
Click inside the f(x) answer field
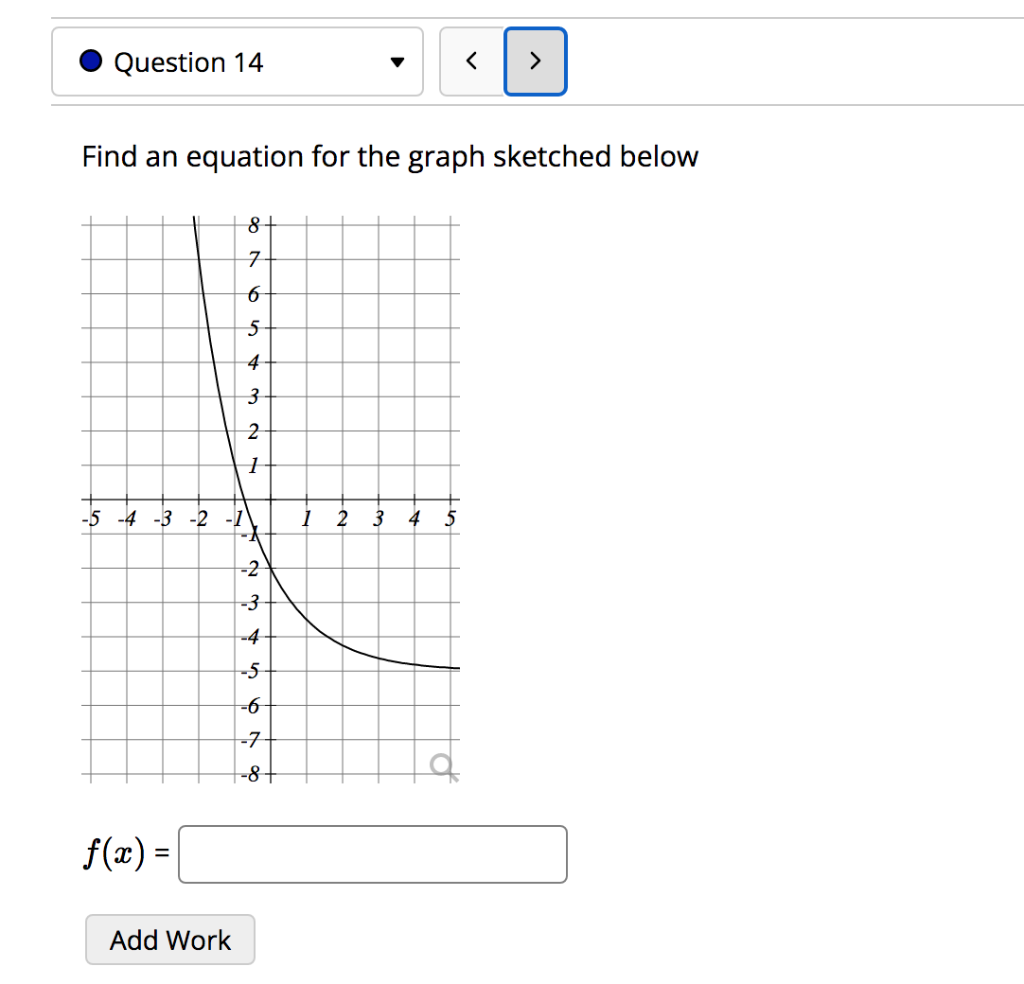point(372,854)
